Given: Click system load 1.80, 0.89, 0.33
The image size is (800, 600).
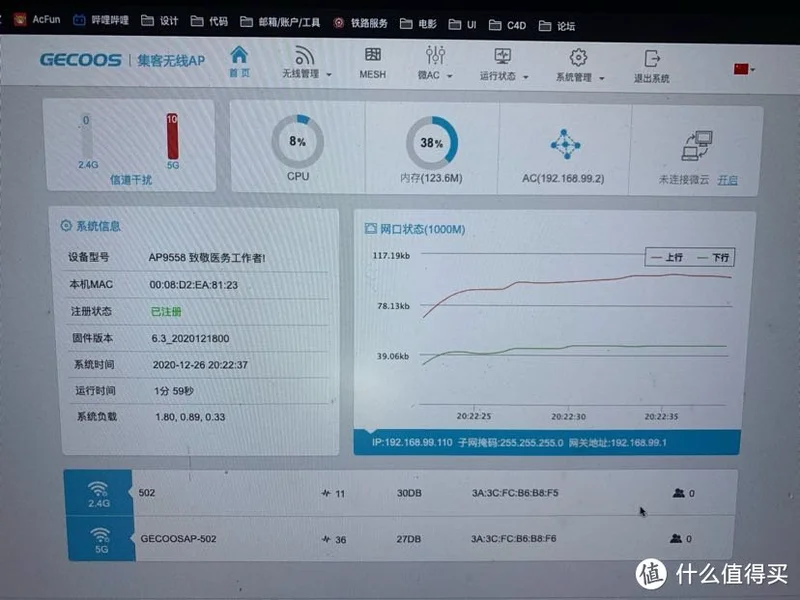Looking at the screenshot, I should [190, 417].
